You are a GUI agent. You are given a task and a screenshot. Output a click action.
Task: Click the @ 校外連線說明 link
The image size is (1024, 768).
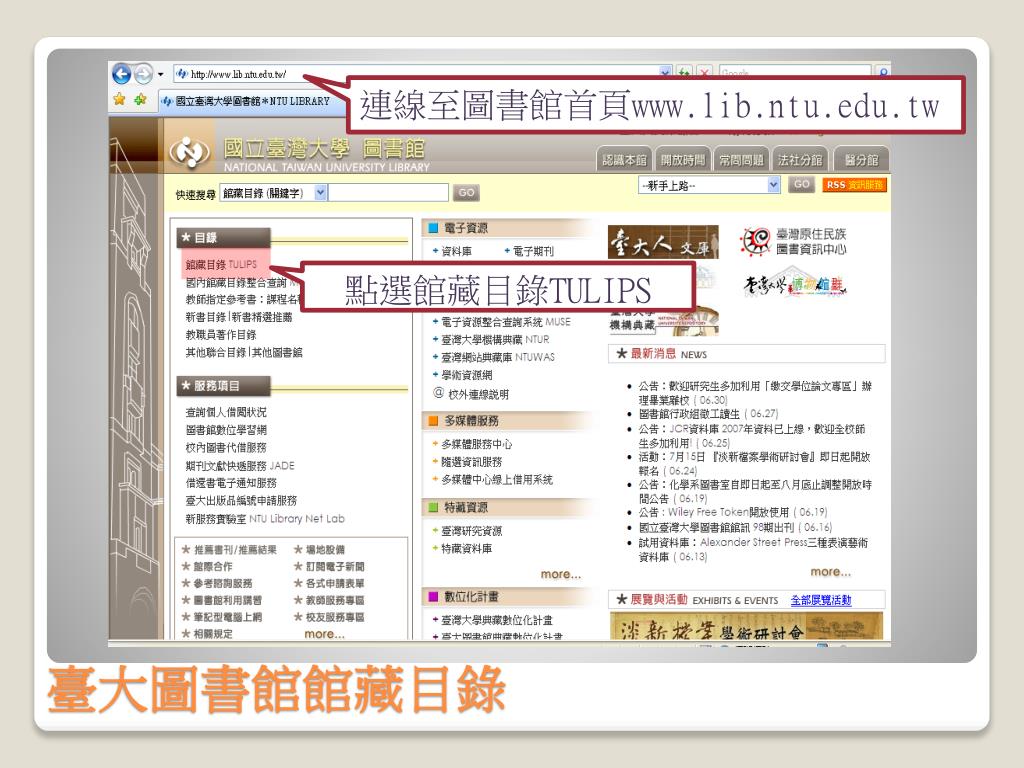coord(471,394)
